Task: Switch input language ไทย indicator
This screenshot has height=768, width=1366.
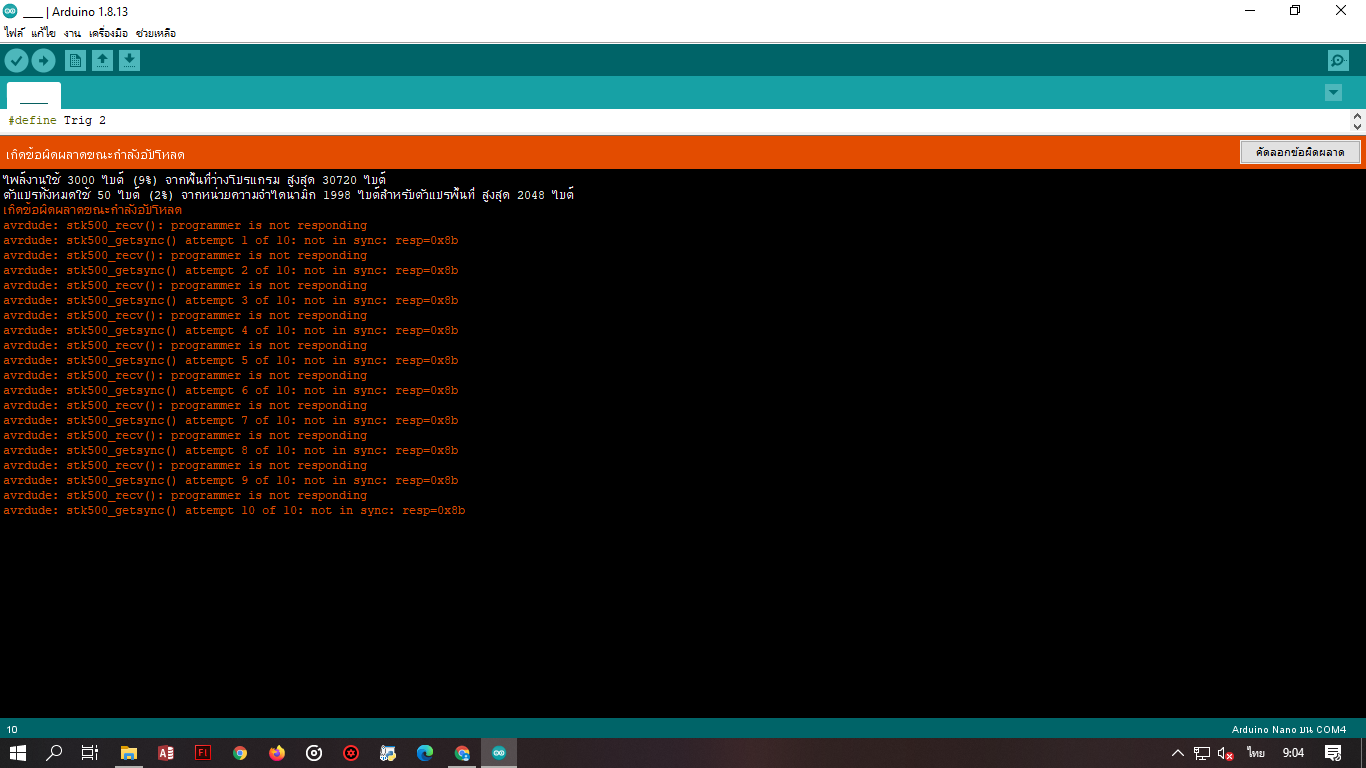Action: click(x=1256, y=753)
